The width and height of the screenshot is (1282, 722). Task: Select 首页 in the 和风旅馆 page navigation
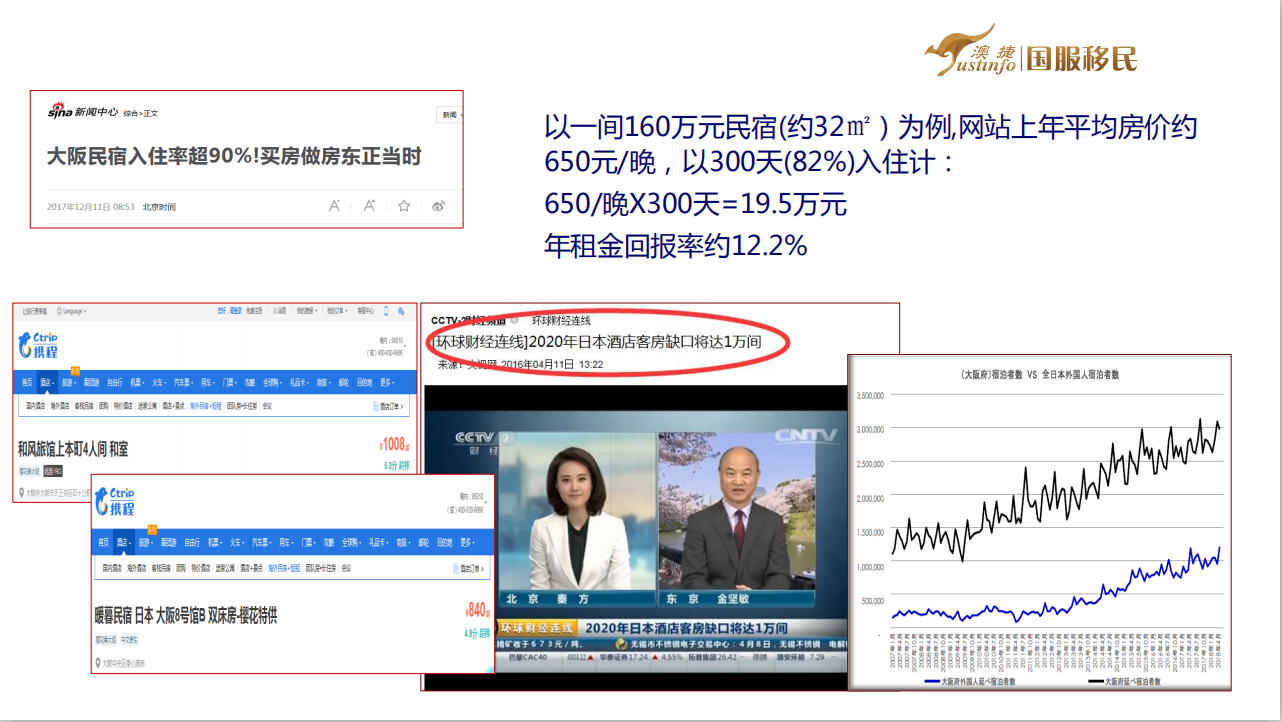click(x=27, y=383)
